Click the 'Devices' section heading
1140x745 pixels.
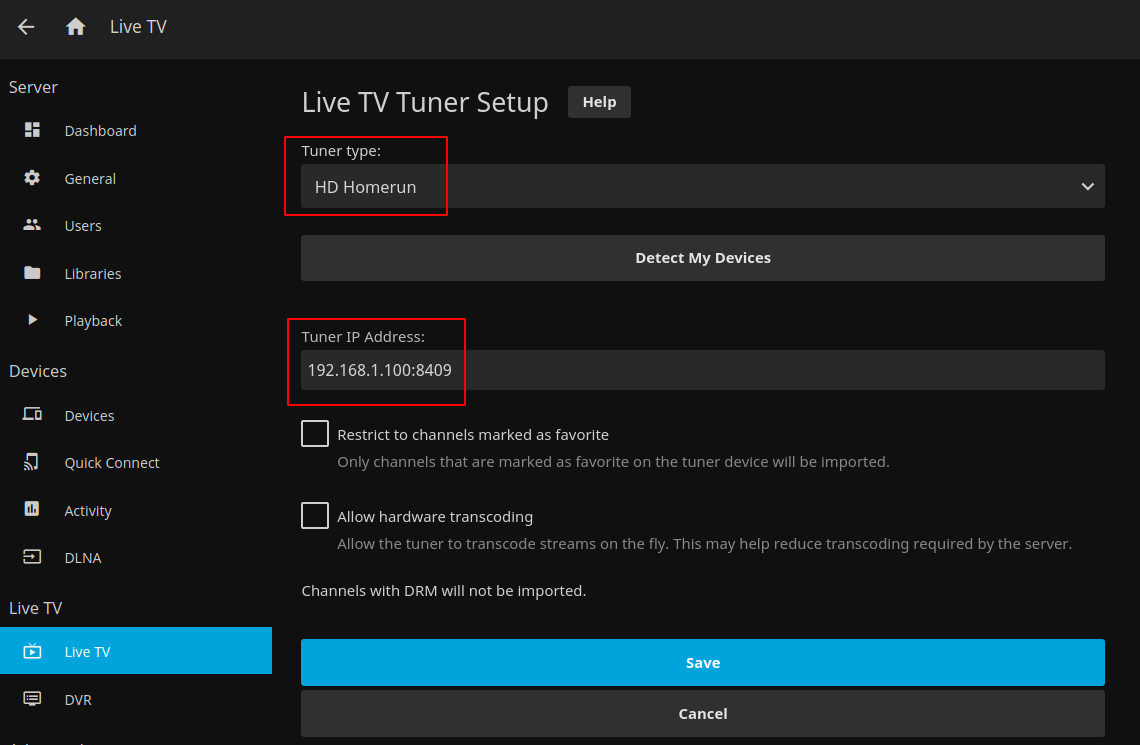pyautogui.click(x=38, y=371)
